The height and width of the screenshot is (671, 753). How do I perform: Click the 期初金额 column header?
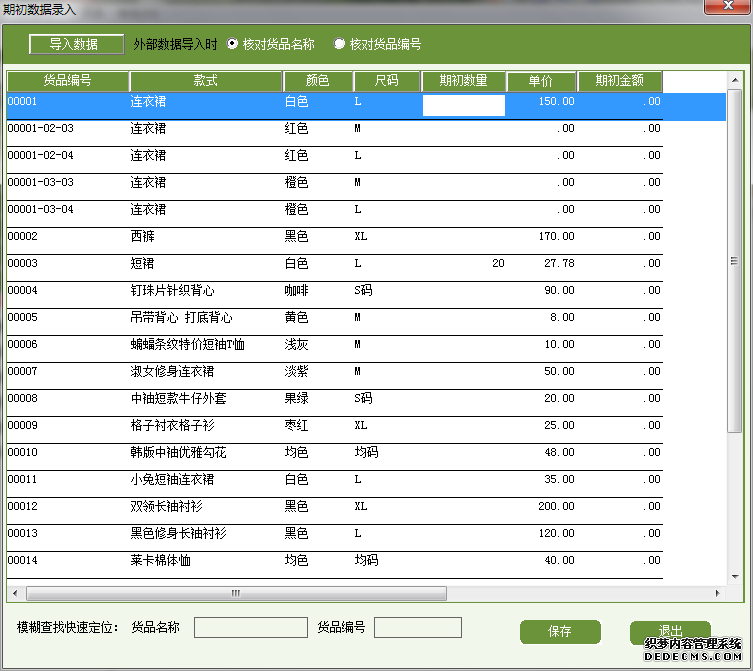point(619,81)
